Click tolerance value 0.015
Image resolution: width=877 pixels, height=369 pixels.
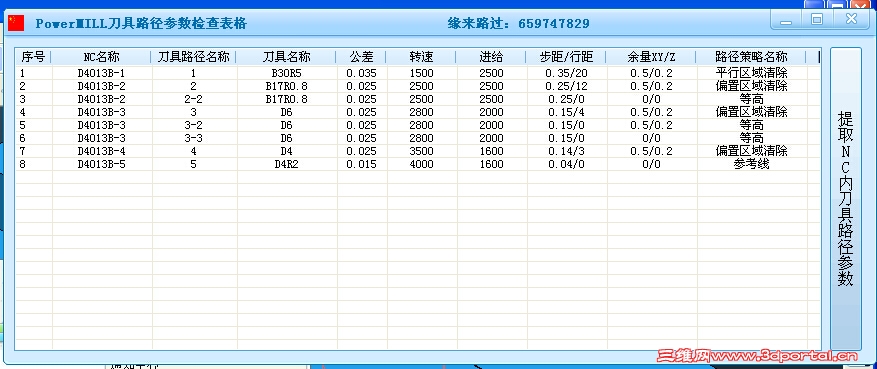pos(361,164)
